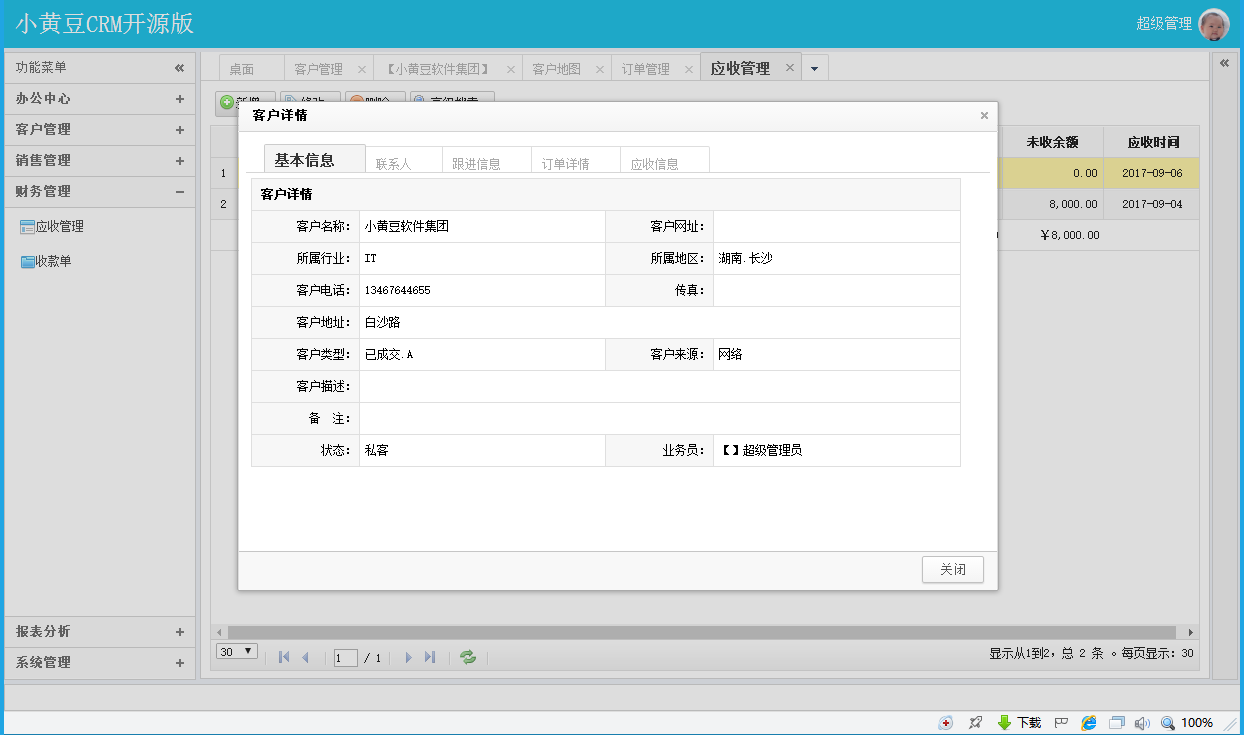The height and width of the screenshot is (735, 1244).
Task: Open the tab list dropdown arrow
Action: tap(814, 68)
